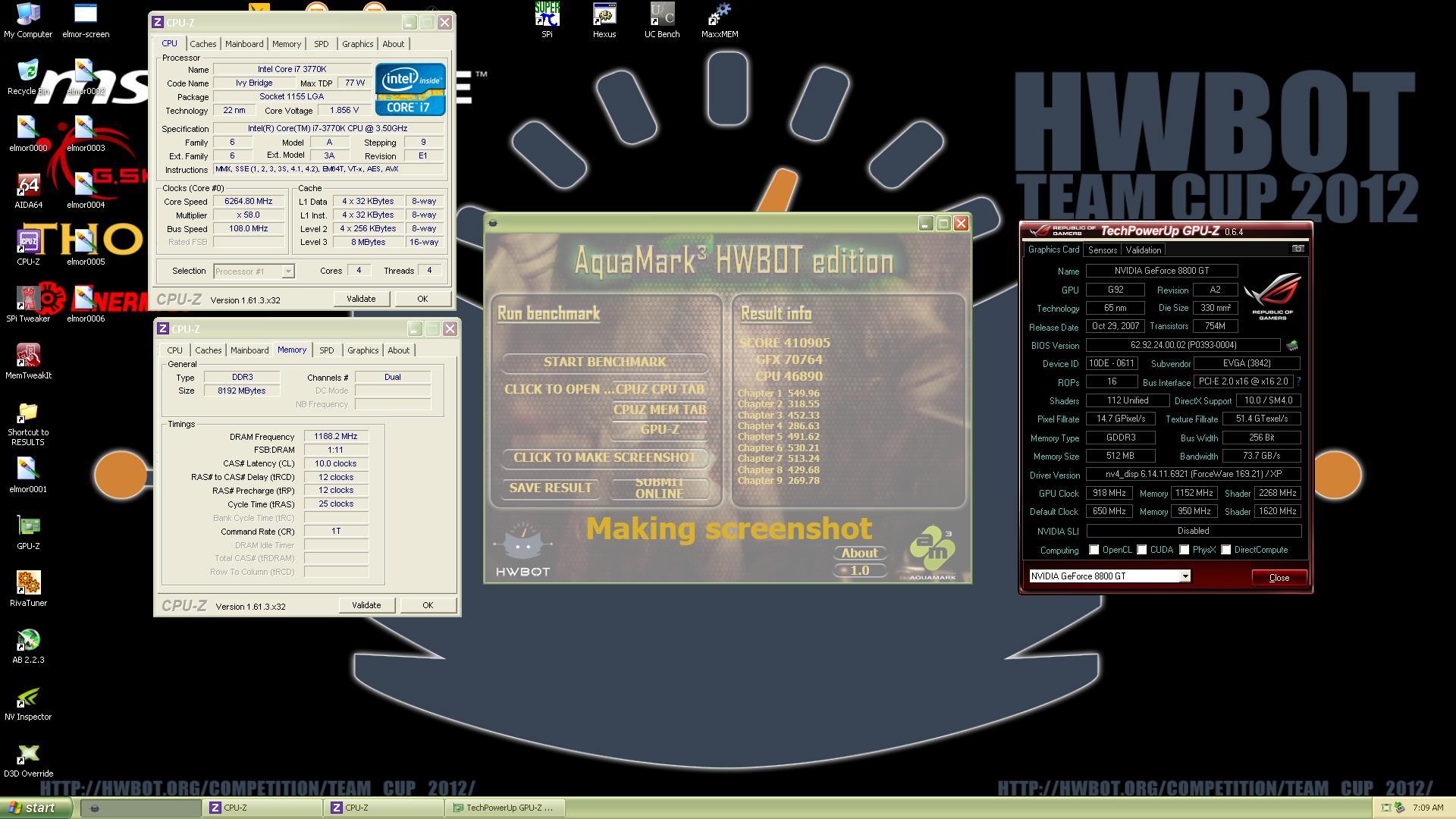The image size is (1456, 819).
Task: Open My Computer desktop icon
Action: tap(28, 20)
